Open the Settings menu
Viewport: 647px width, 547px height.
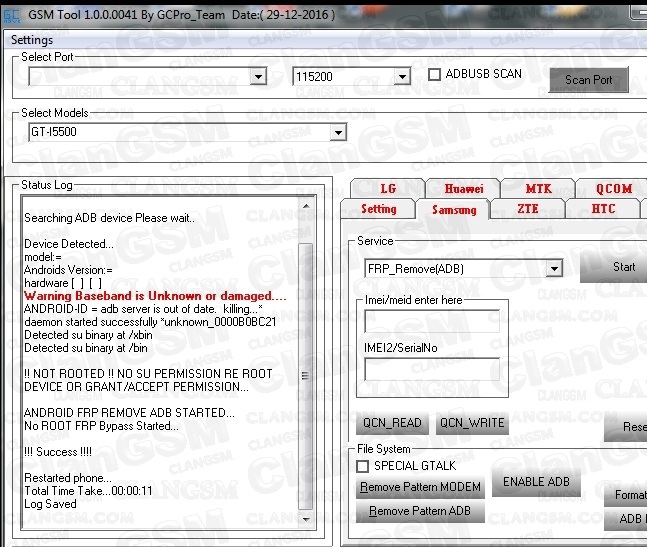pyautogui.click(x=32, y=40)
